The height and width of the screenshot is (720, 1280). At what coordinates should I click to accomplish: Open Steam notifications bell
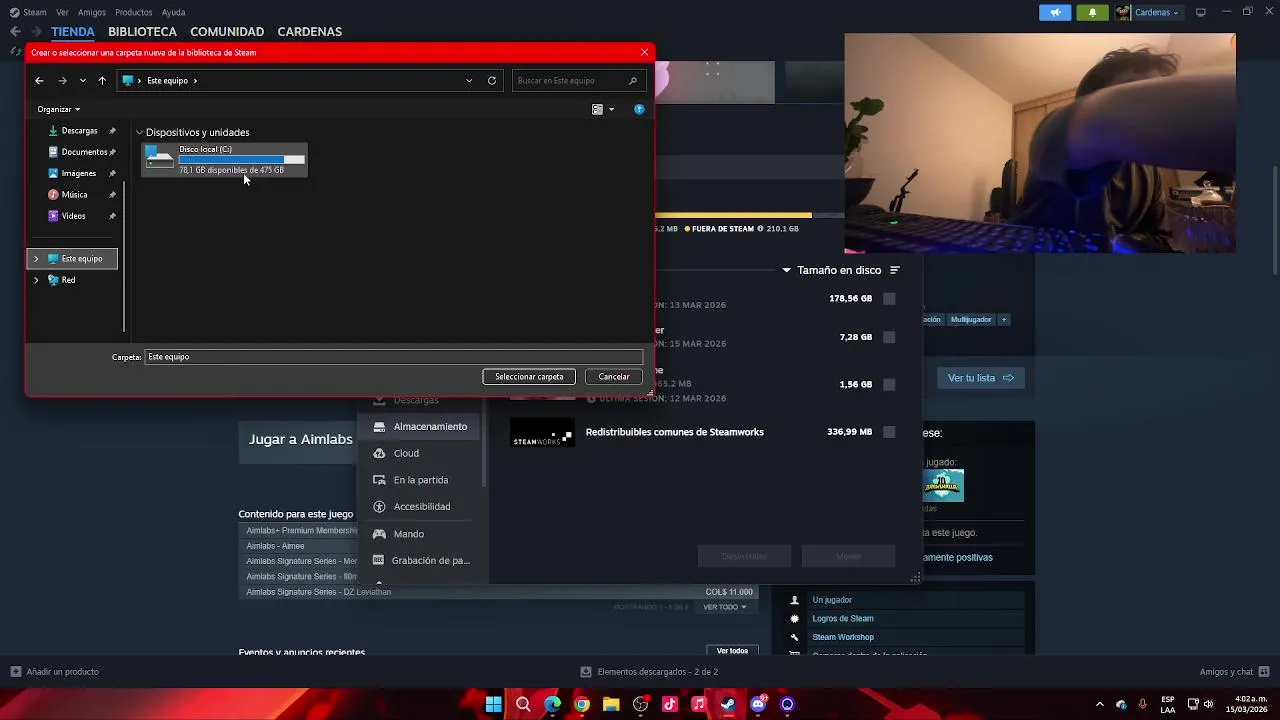(x=1092, y=12)
